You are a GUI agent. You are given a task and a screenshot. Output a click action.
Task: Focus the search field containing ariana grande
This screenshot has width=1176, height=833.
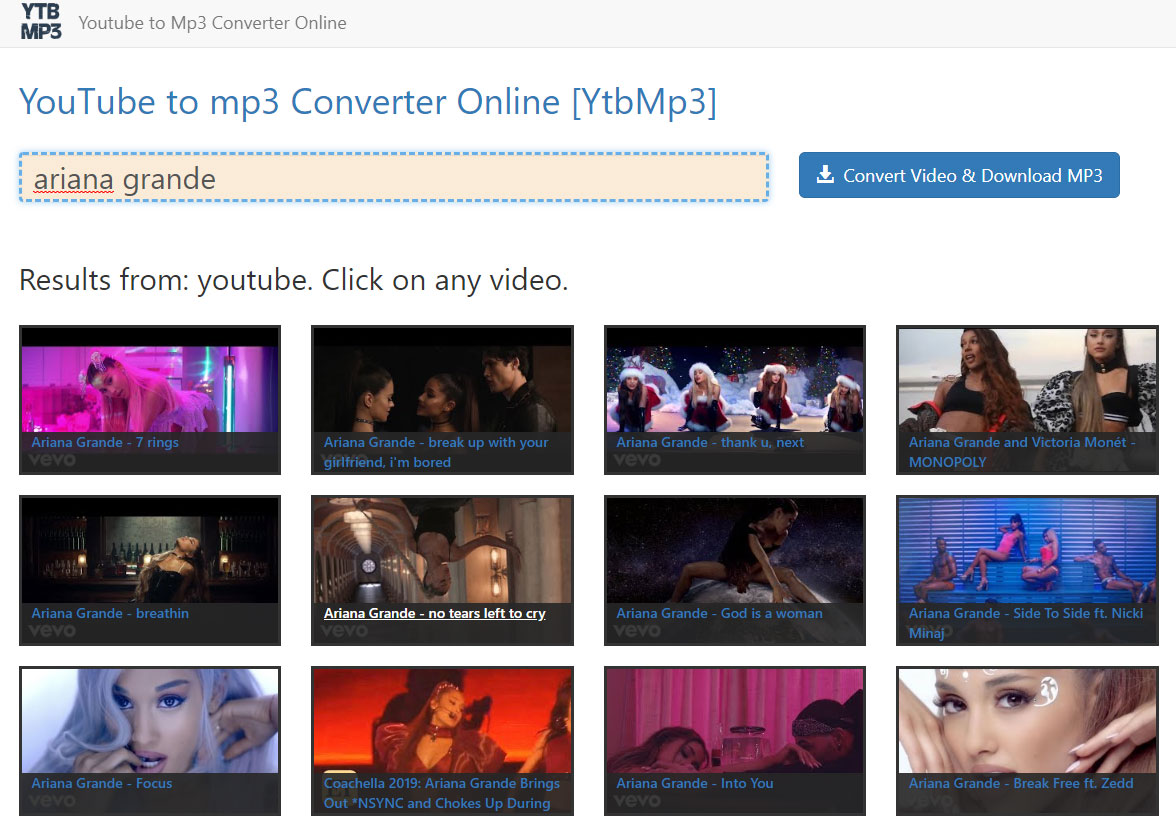(x=394, y=178)
